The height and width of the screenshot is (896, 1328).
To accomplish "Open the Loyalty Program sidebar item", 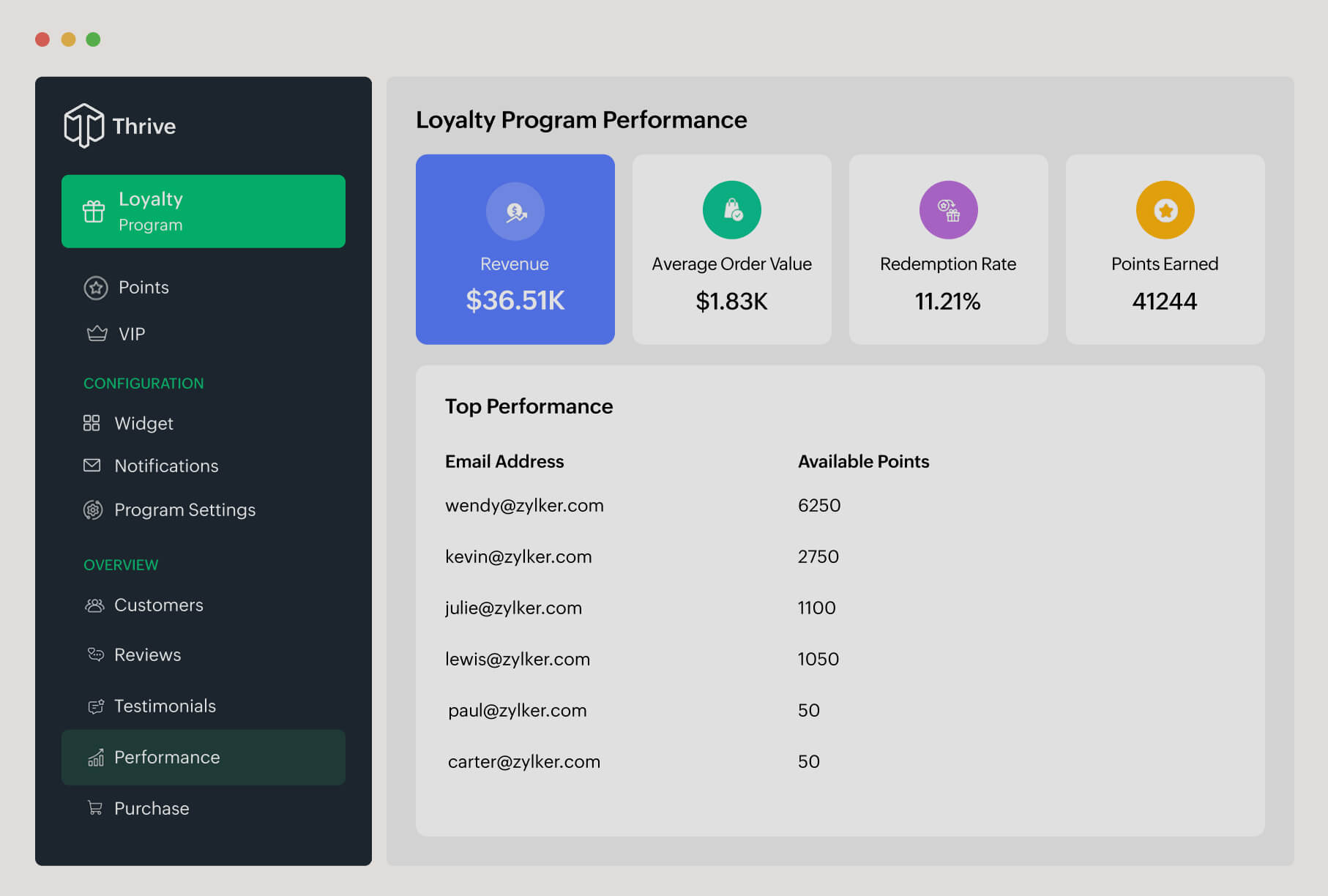I will [204, 211].
